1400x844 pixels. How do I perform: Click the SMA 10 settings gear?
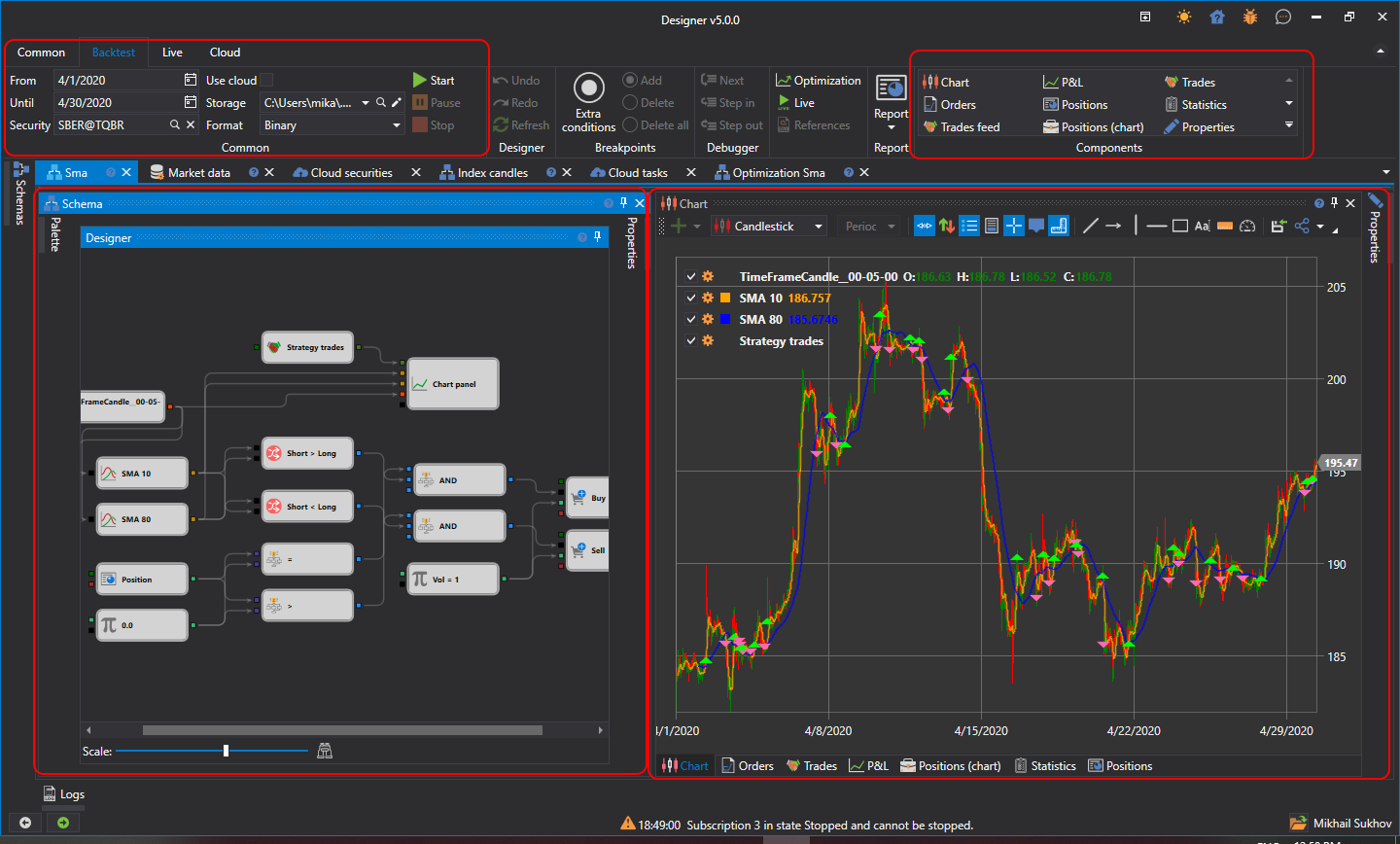pos(708,299)
